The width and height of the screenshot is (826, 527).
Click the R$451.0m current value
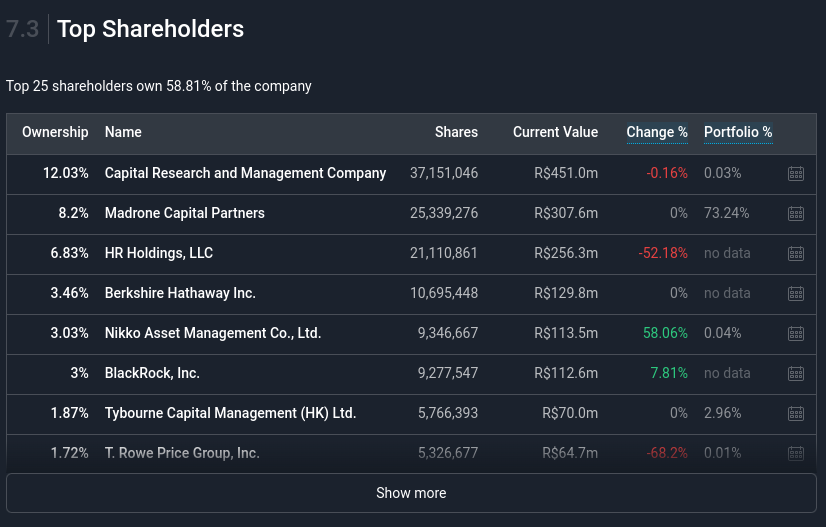[x=566, y=173]
